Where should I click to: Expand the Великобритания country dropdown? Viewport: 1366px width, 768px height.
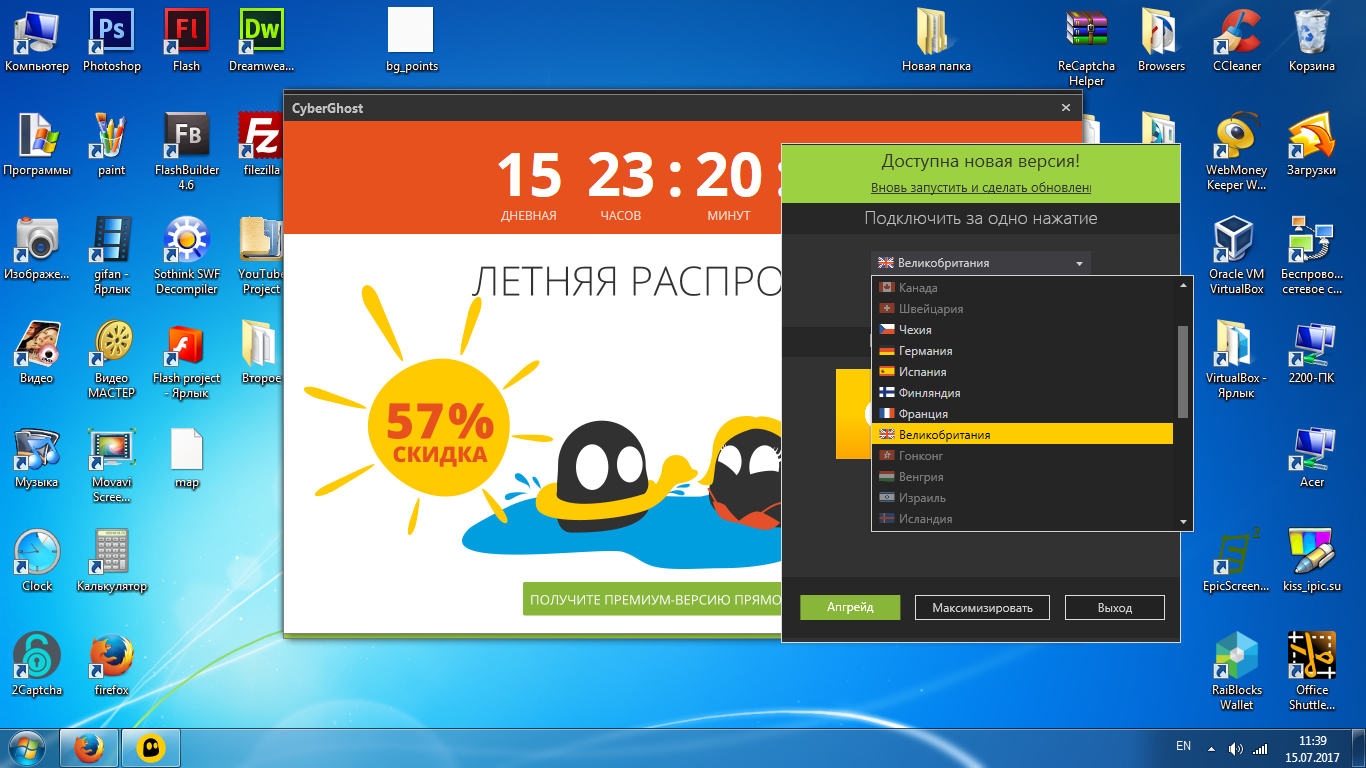point(980,263)
